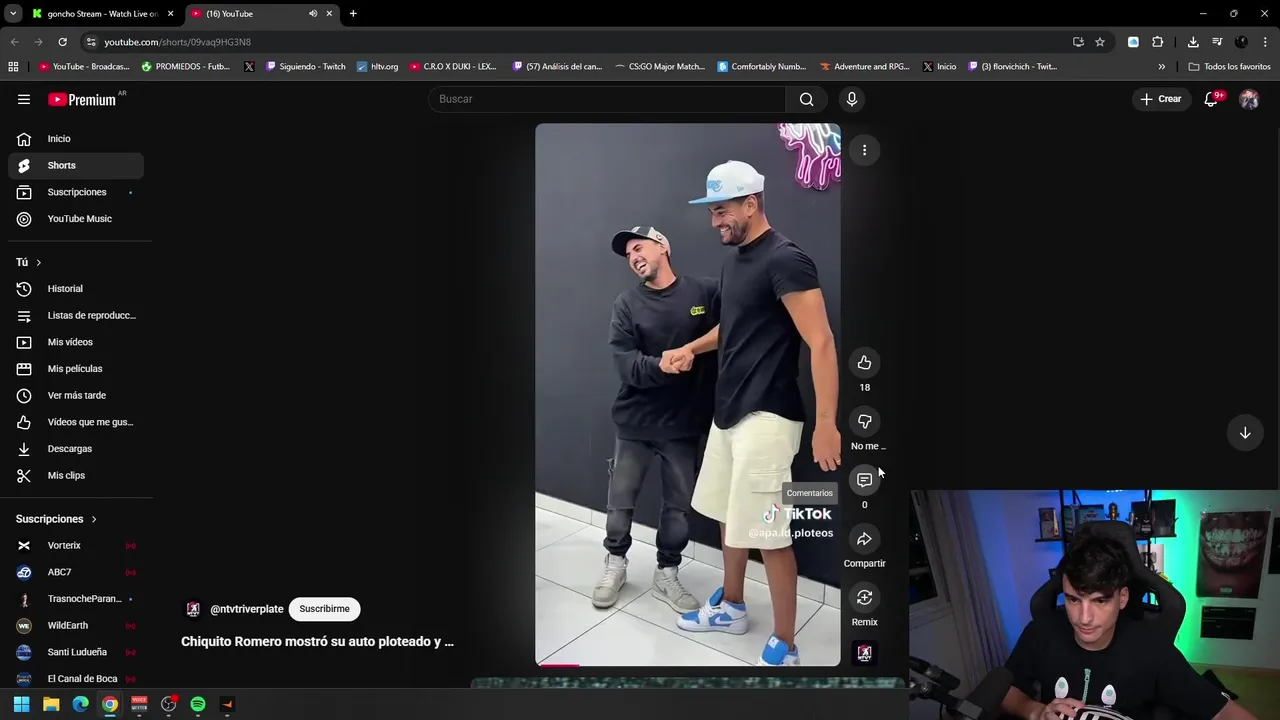The image size is (1280, 720).
Task: Open Chrome extensions puzzle icon
Action: pos(1158,42)
